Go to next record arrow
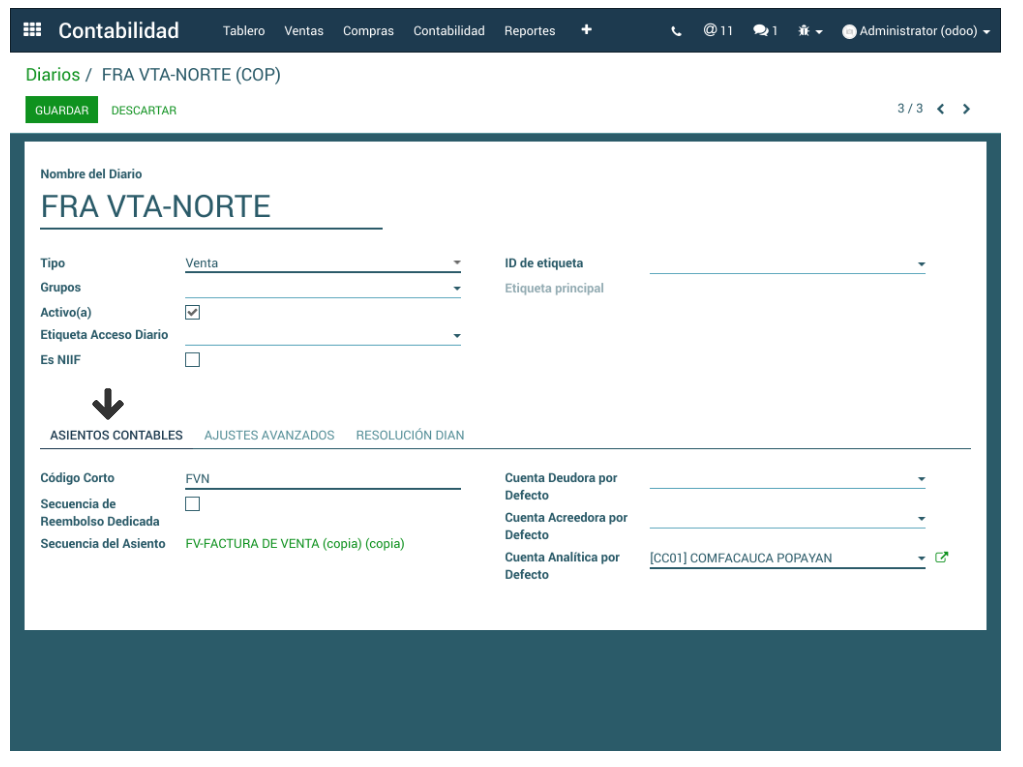Viewport: 1023px width, 767px height. tap(966, 109)
